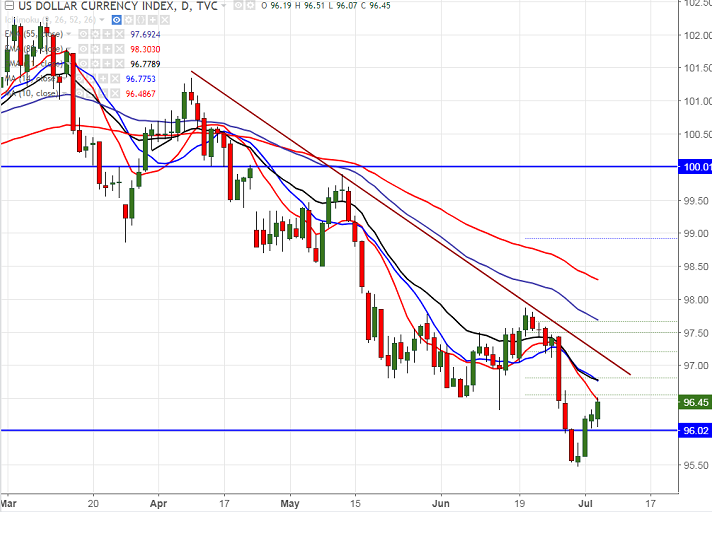The height and width of the screenshot is (543, 725).
Task: Remove the Ichimoku indicator with its X
Action: 165,20
